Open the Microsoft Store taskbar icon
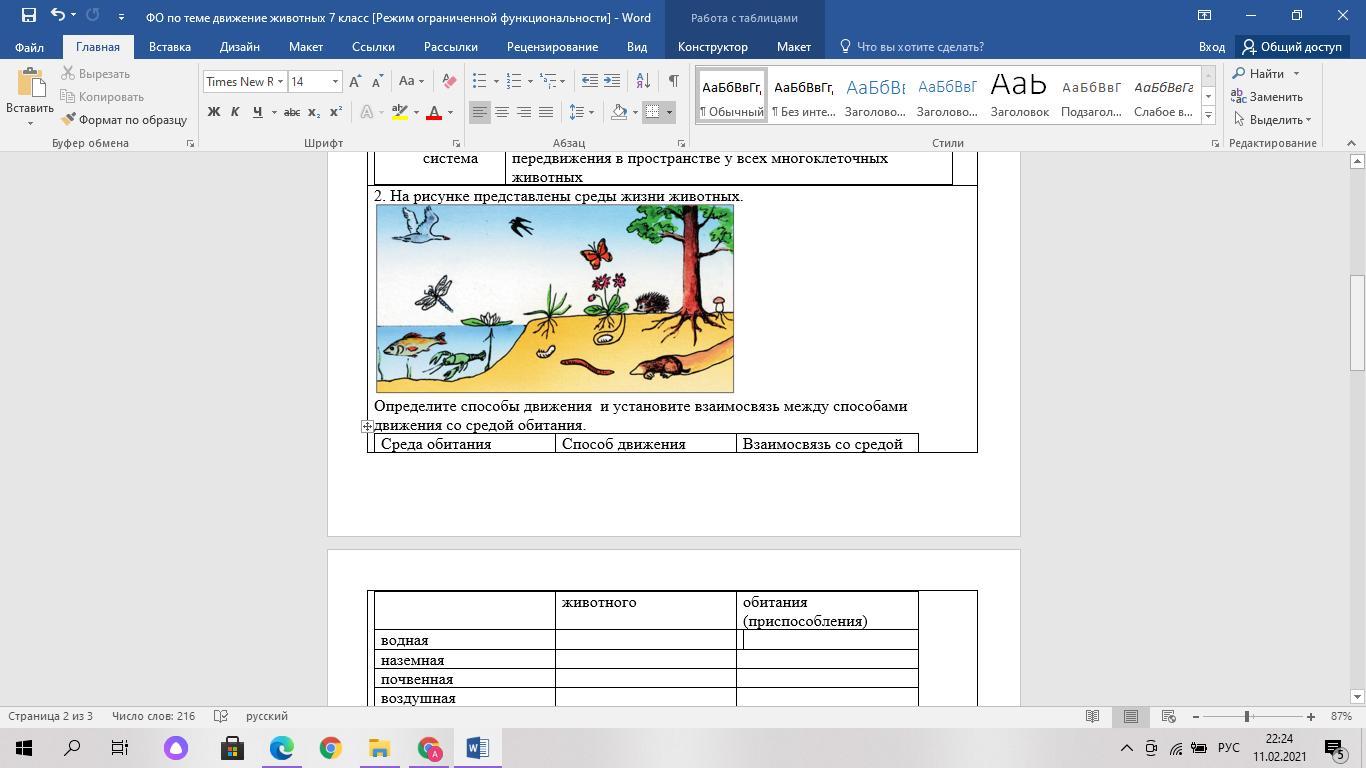The width and height of the screenshot is (1366, 768). (x=232, y=748)
